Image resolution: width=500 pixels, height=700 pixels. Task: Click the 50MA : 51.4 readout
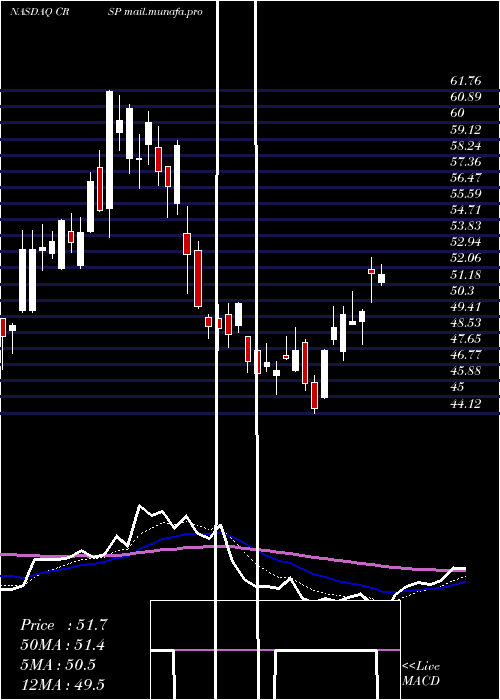[64, 645]
